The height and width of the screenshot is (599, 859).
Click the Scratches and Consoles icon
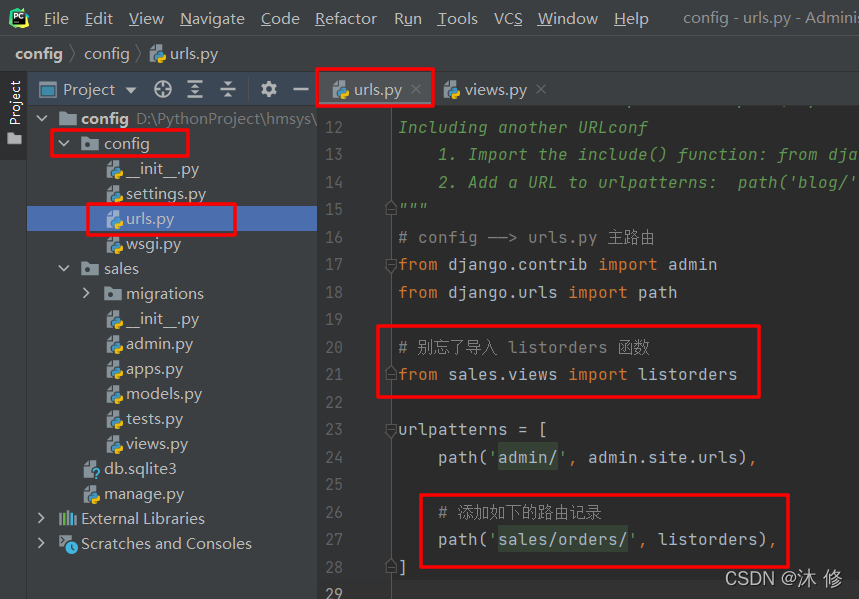[x=68, y=544]
